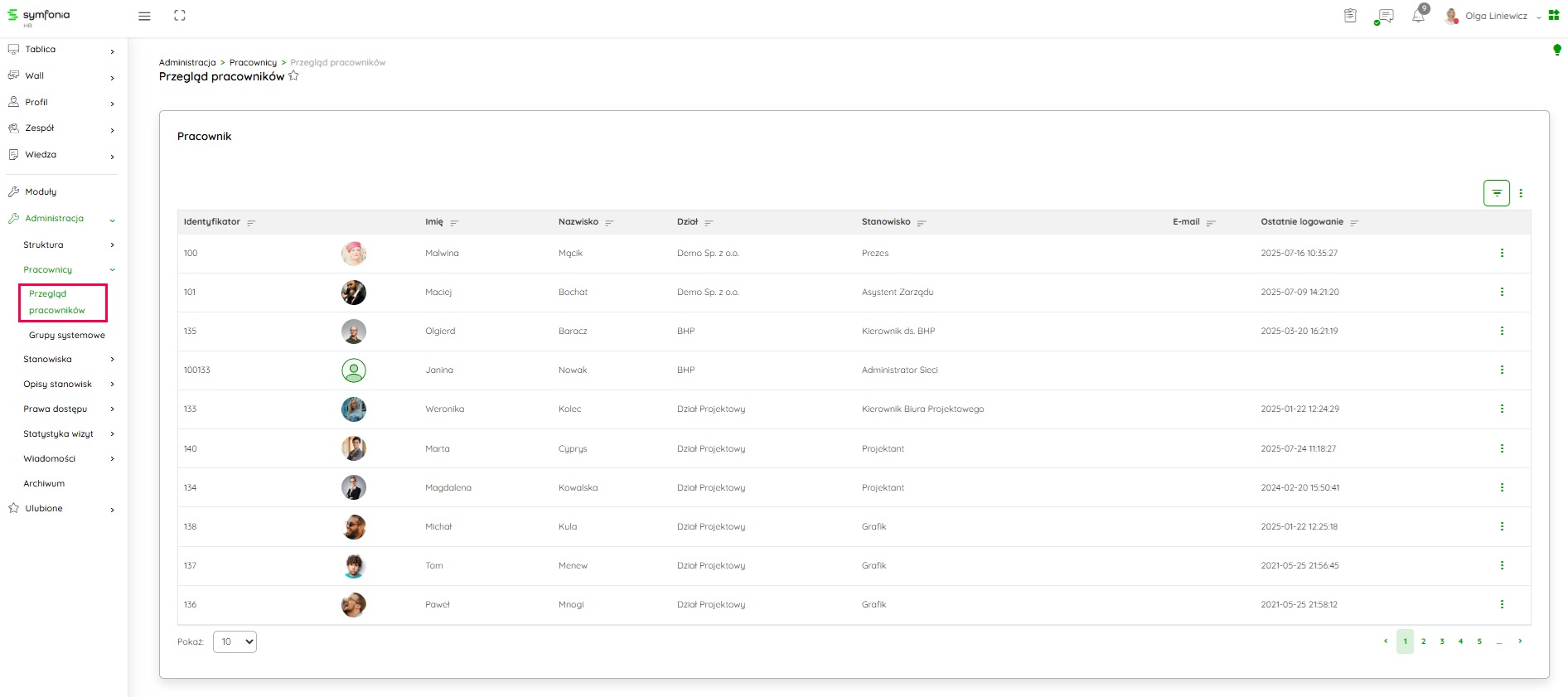Viewport: 1568px width, 697px height.
Task: Go to page 2 of results
Action: pos(1423,641)
